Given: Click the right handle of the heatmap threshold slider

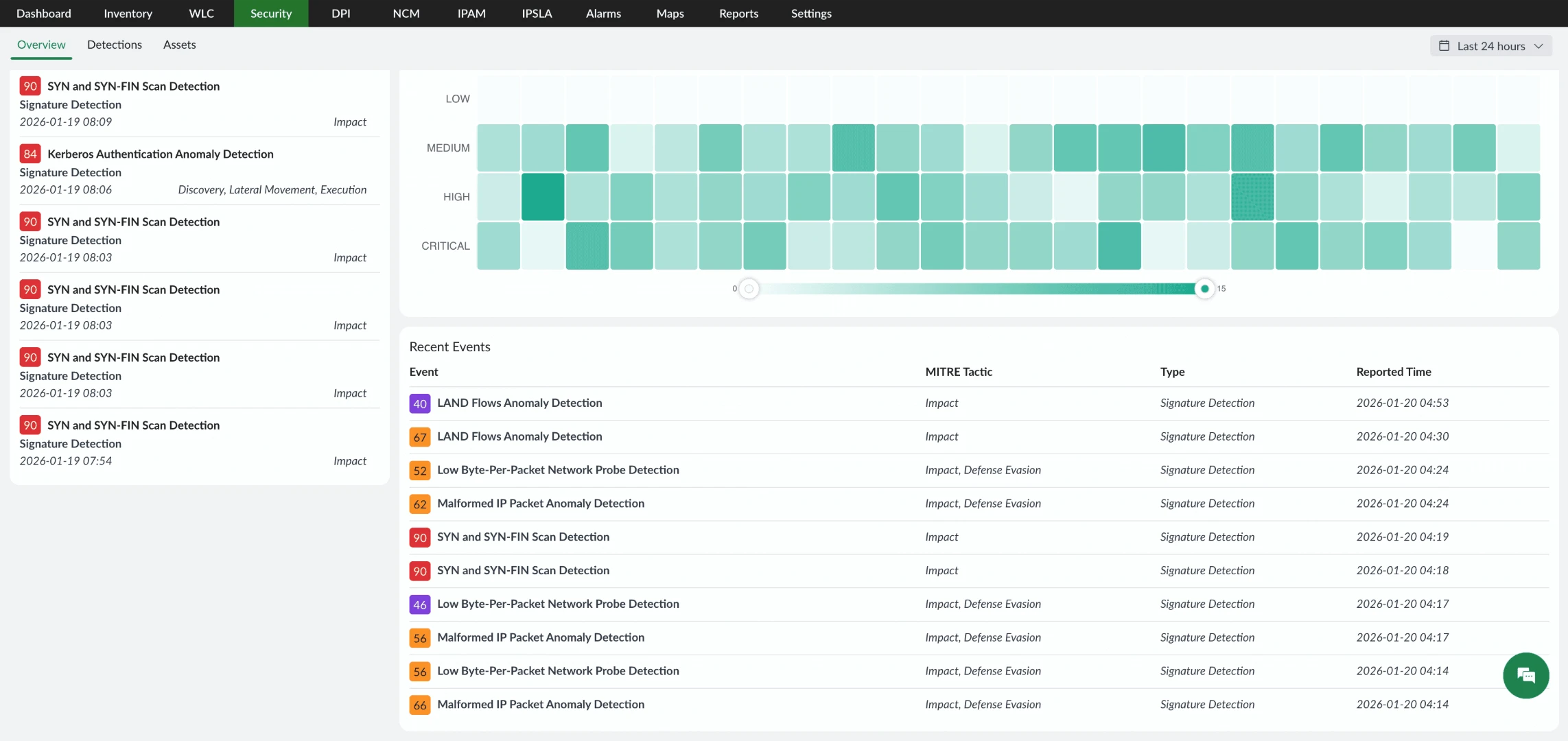Looking at the screenshot, I should pyautogui.click(x=1204, y=288).
